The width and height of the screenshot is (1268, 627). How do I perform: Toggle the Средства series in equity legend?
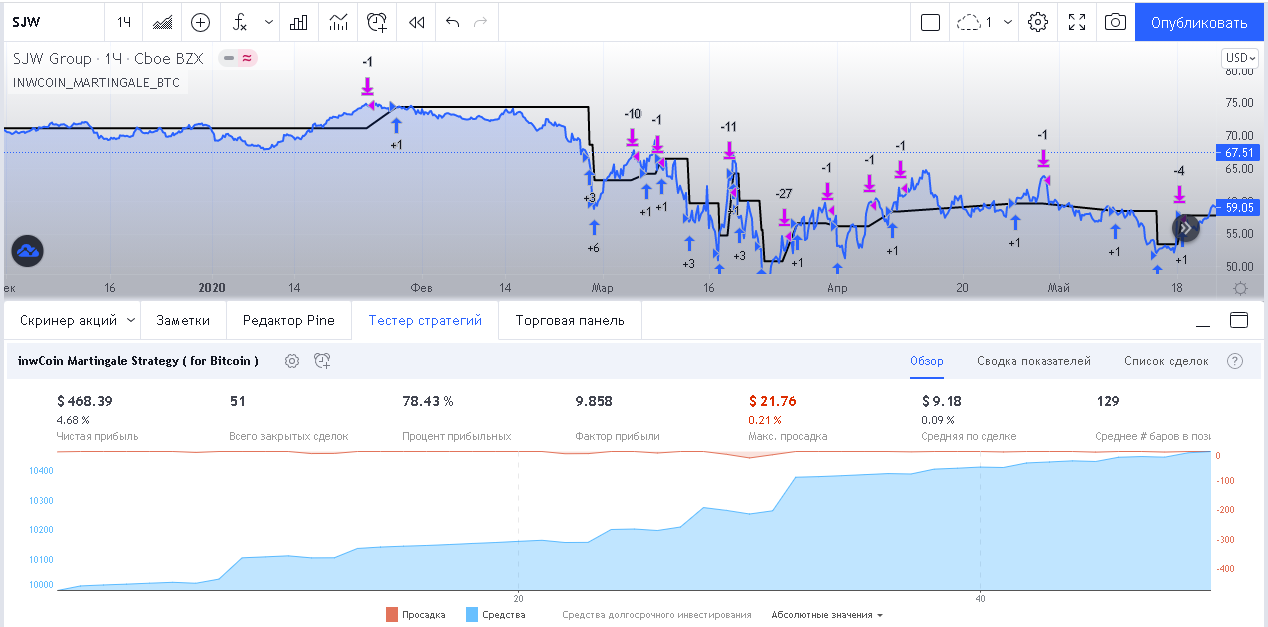495,615
